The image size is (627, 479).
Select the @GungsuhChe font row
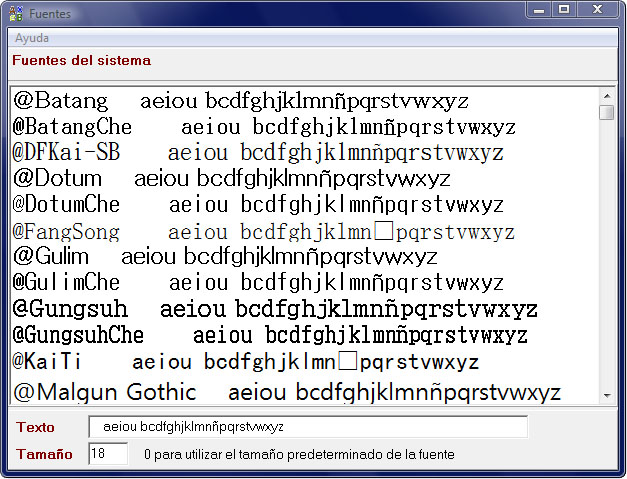point(305,335)
